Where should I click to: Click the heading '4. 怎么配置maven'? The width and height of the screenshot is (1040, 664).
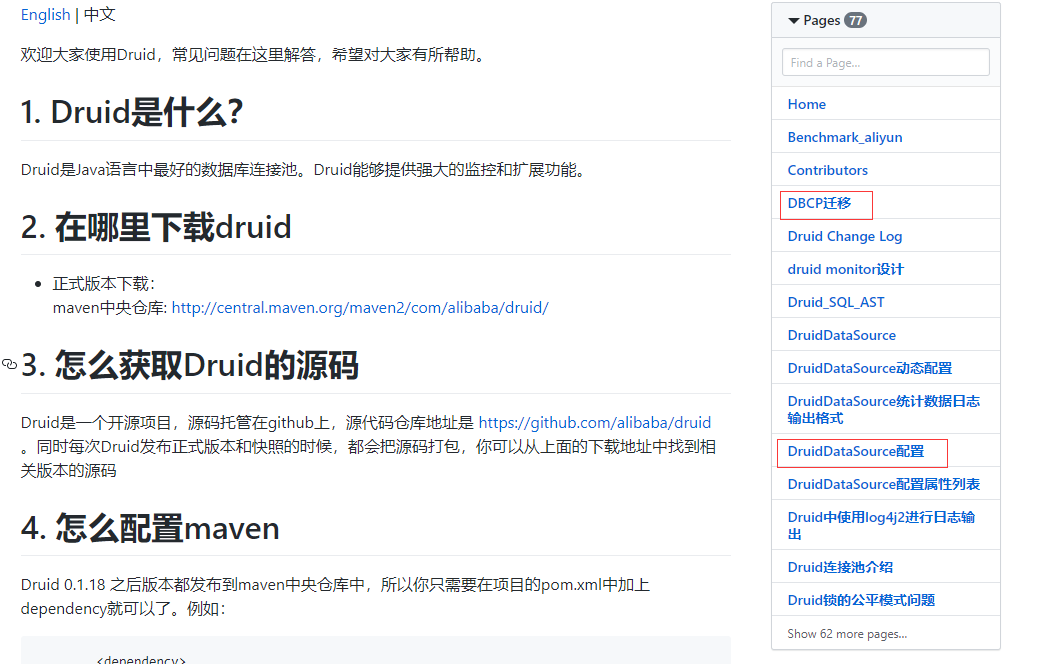(x=150, y=528)
